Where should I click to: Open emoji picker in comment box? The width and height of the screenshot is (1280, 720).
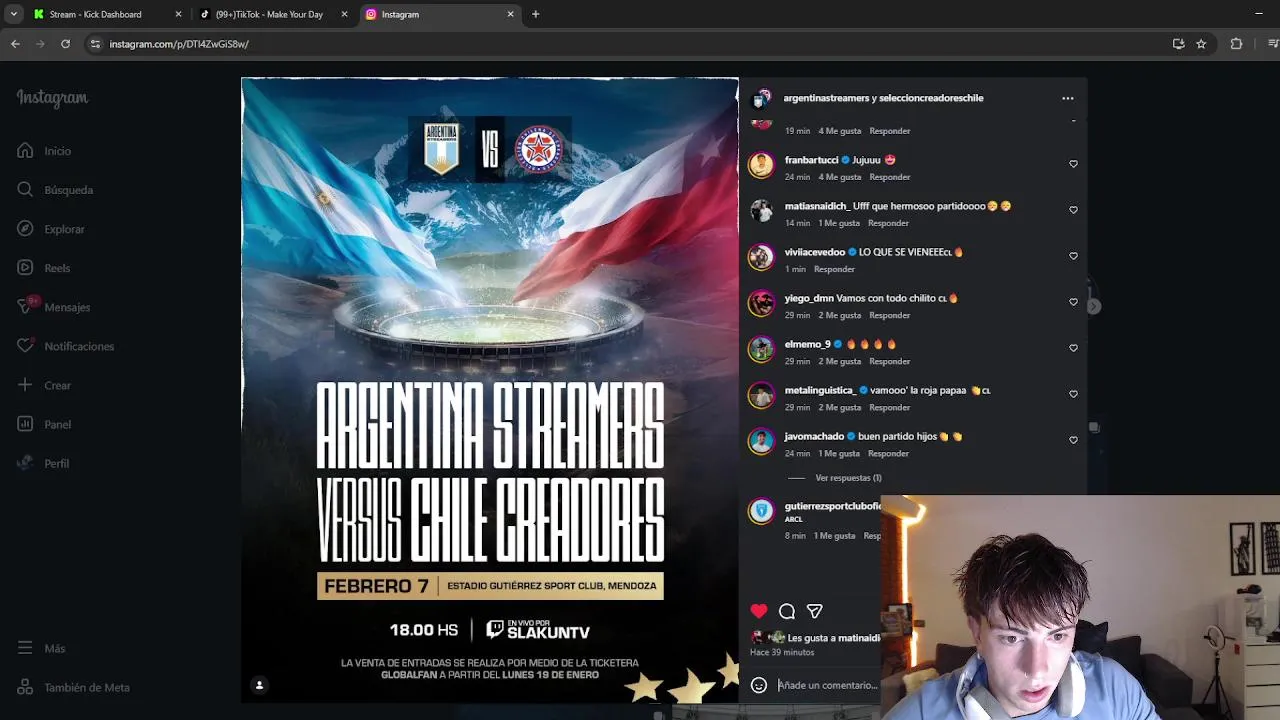click(759, 685)
